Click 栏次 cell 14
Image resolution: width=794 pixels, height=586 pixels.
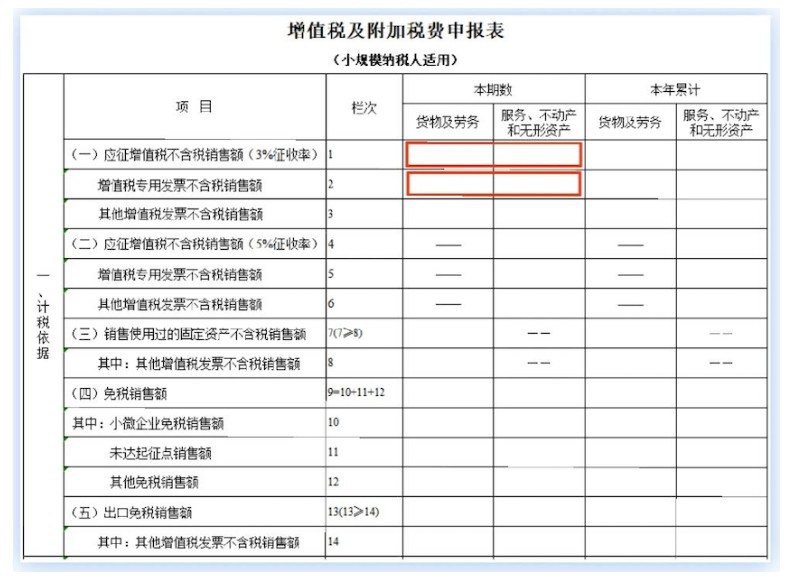(x=364, y=541)
